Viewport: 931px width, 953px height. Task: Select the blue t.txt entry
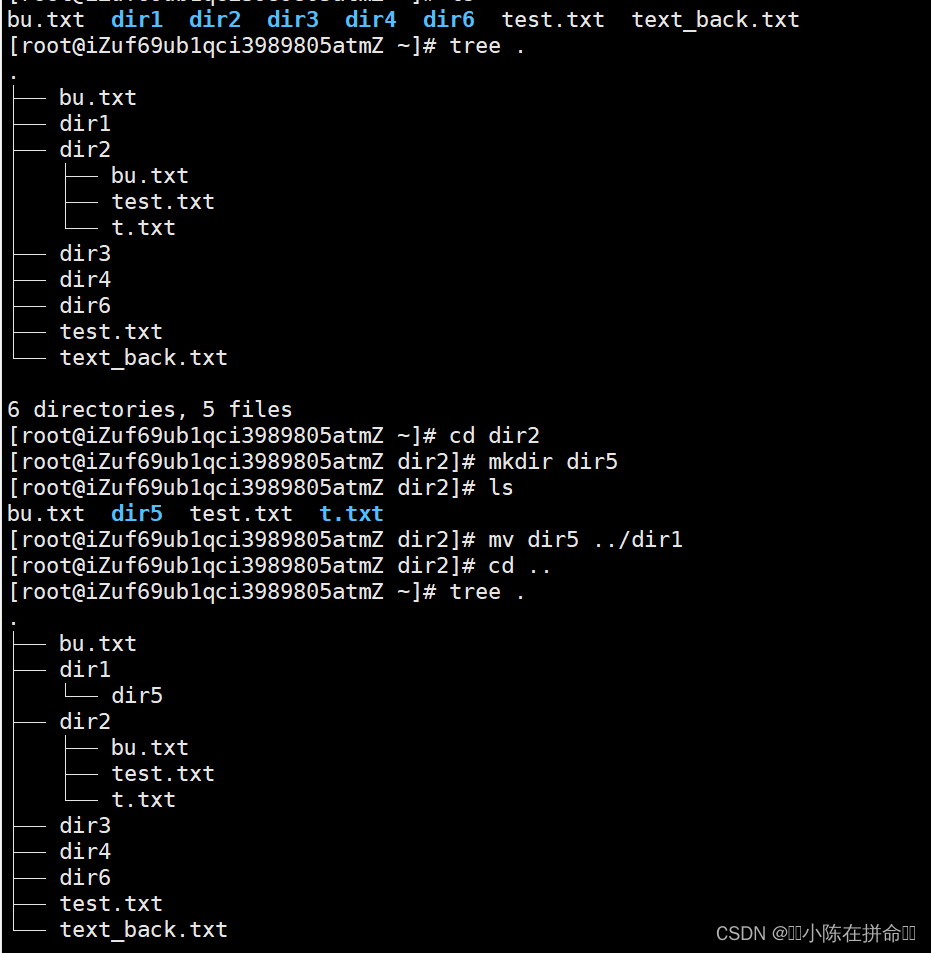(351, 514)
